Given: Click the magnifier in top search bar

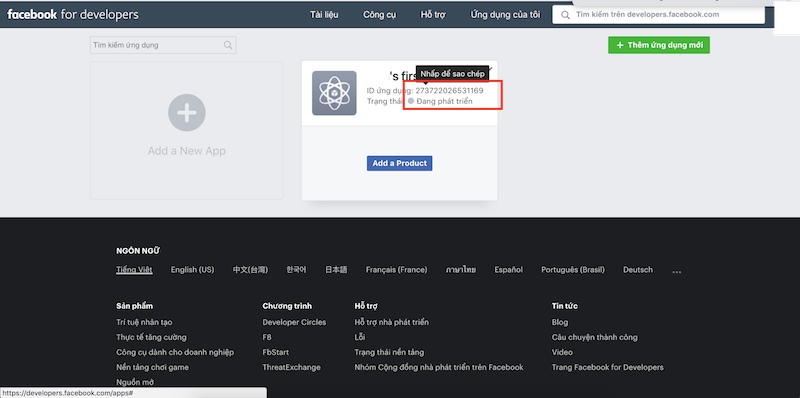Looking at the screenshot, I should tap(565, 15).
